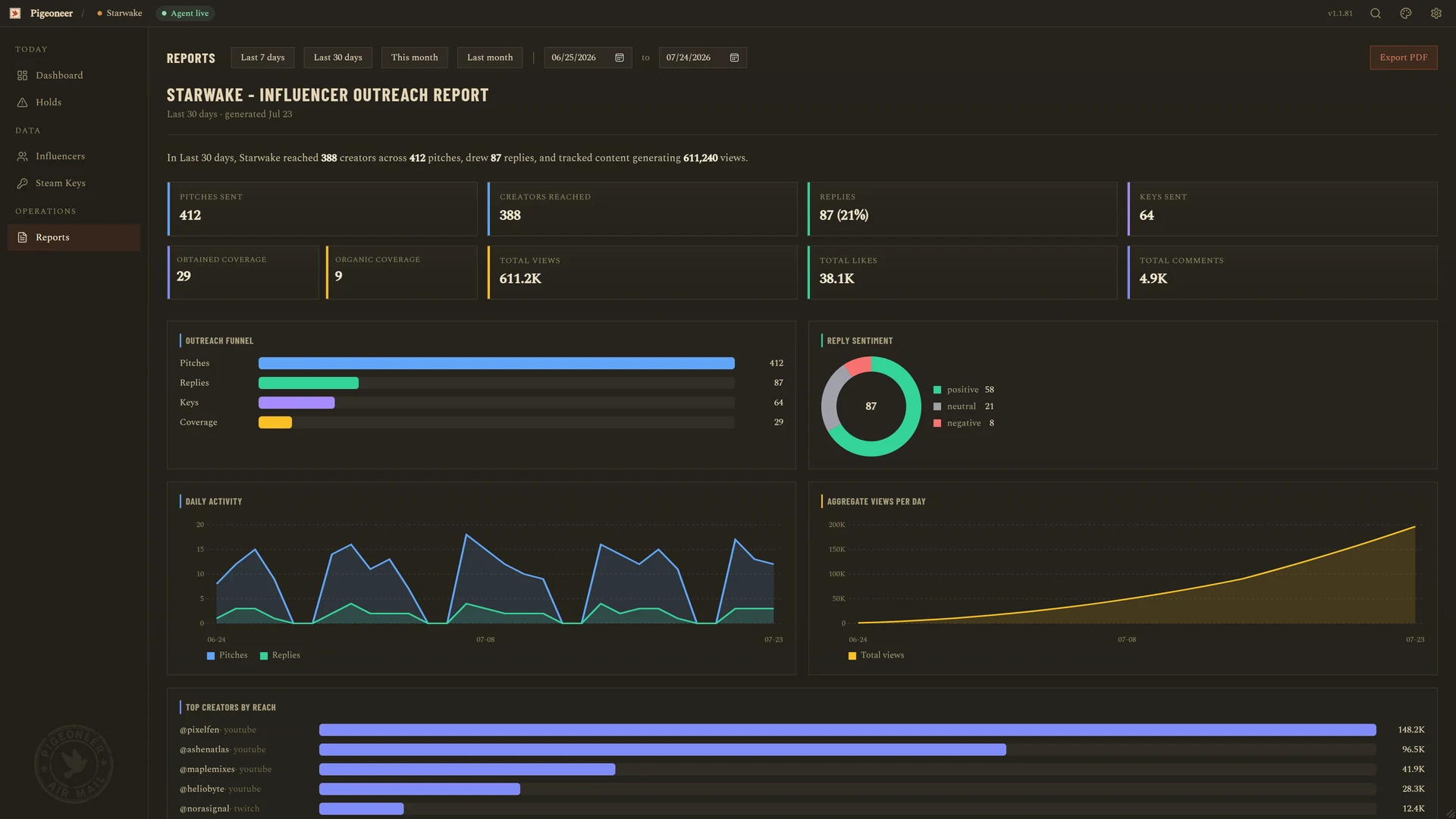Viewport: 1456px width, 819px height.
Task: Go to Holds in the sidebar
Action: [x=74, y=102]
